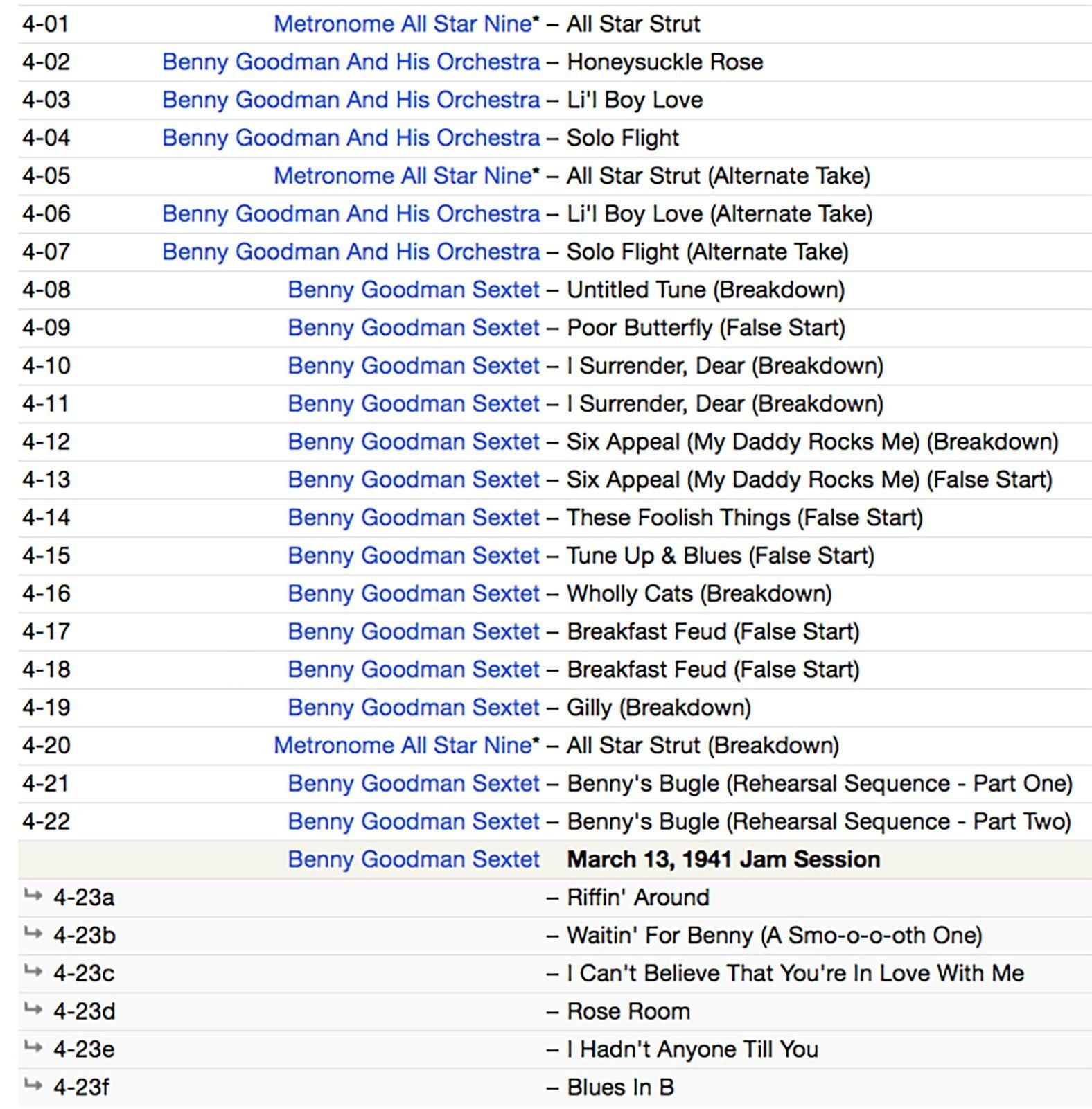
Task: Click the Honeysuckle Rose track title
Action: (x=664, y=62)
